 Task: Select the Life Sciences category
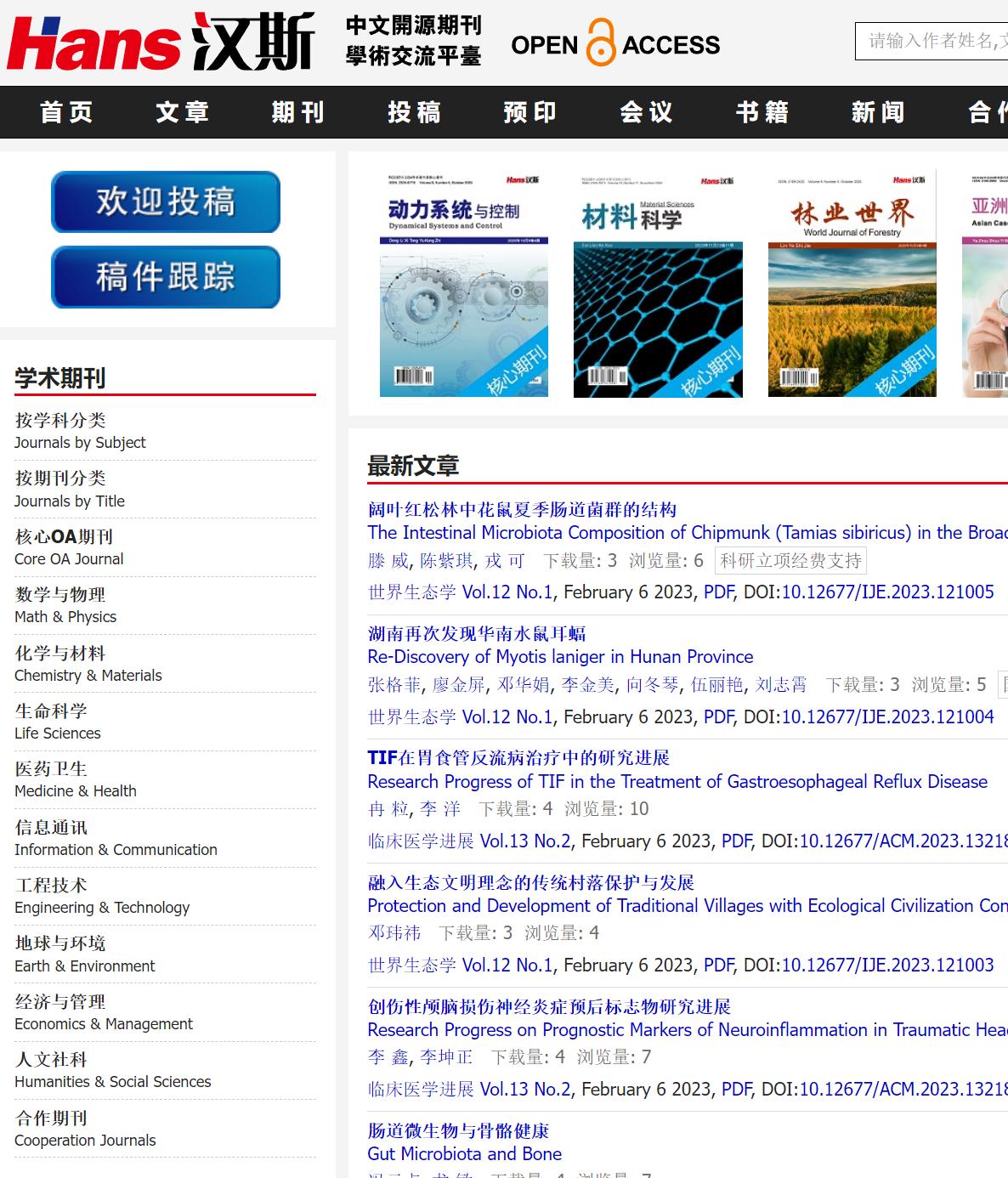57,722
